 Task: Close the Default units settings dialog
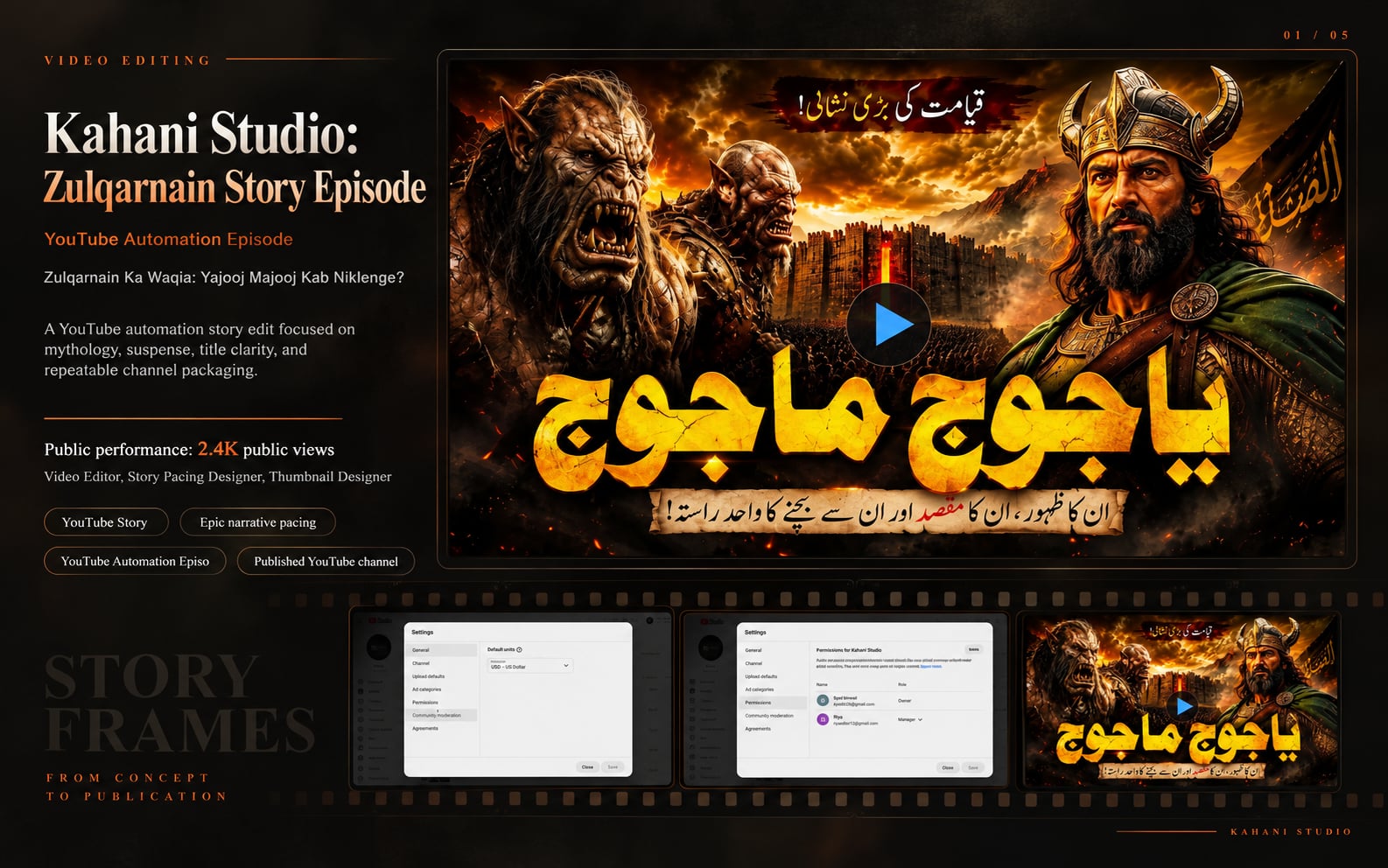[x=587, y=766]
